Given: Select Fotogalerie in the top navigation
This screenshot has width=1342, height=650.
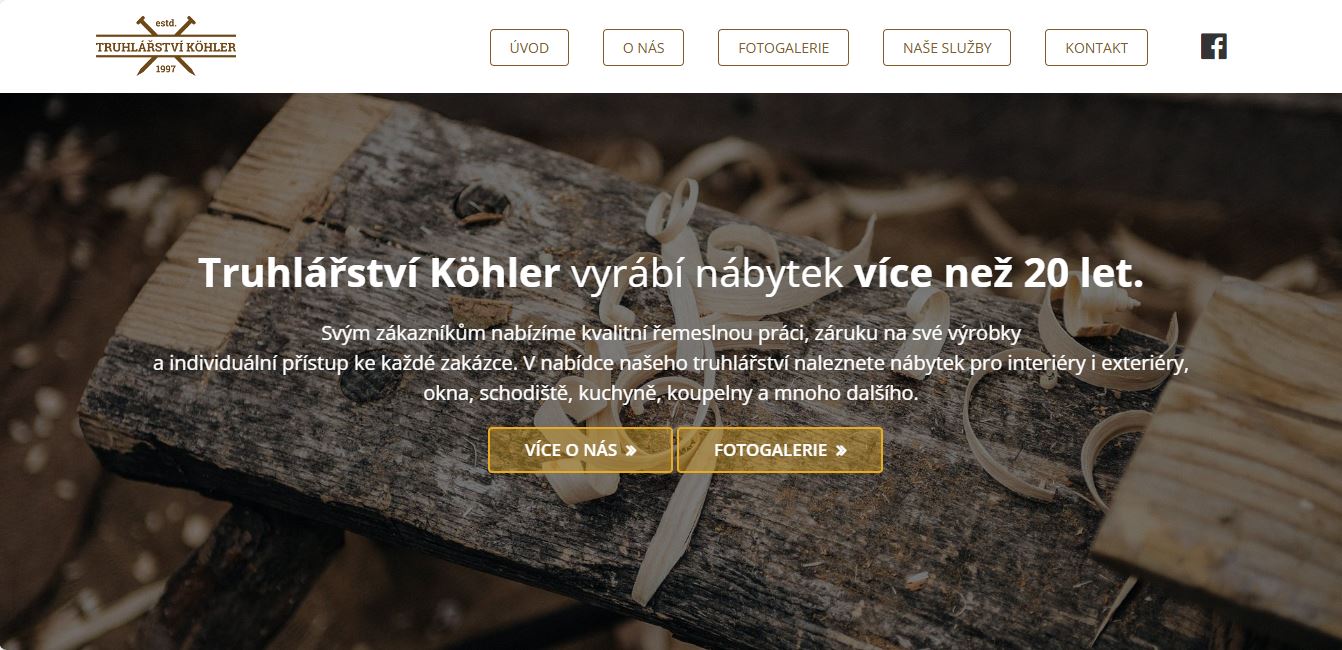Looking at the screenshot, I should (783, 47).
